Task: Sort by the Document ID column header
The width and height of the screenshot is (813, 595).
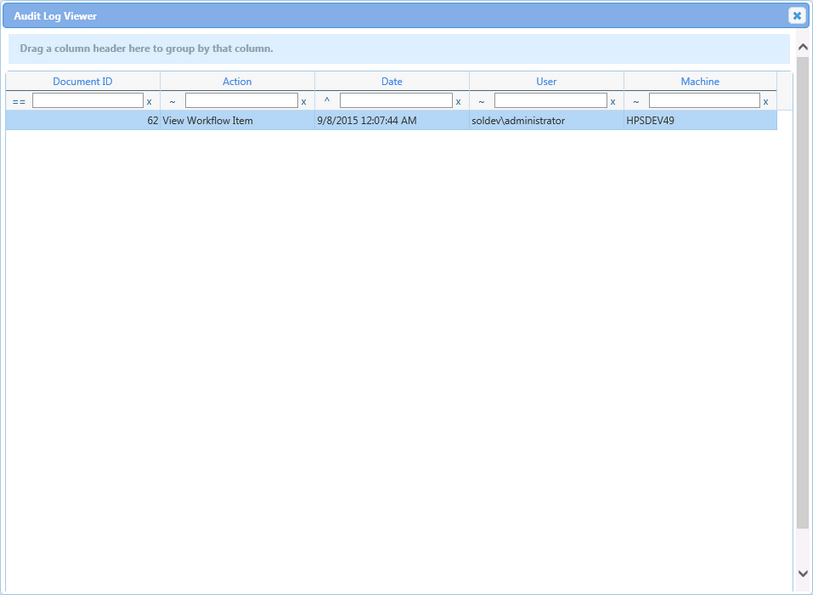Action: [x=82, y=81]
